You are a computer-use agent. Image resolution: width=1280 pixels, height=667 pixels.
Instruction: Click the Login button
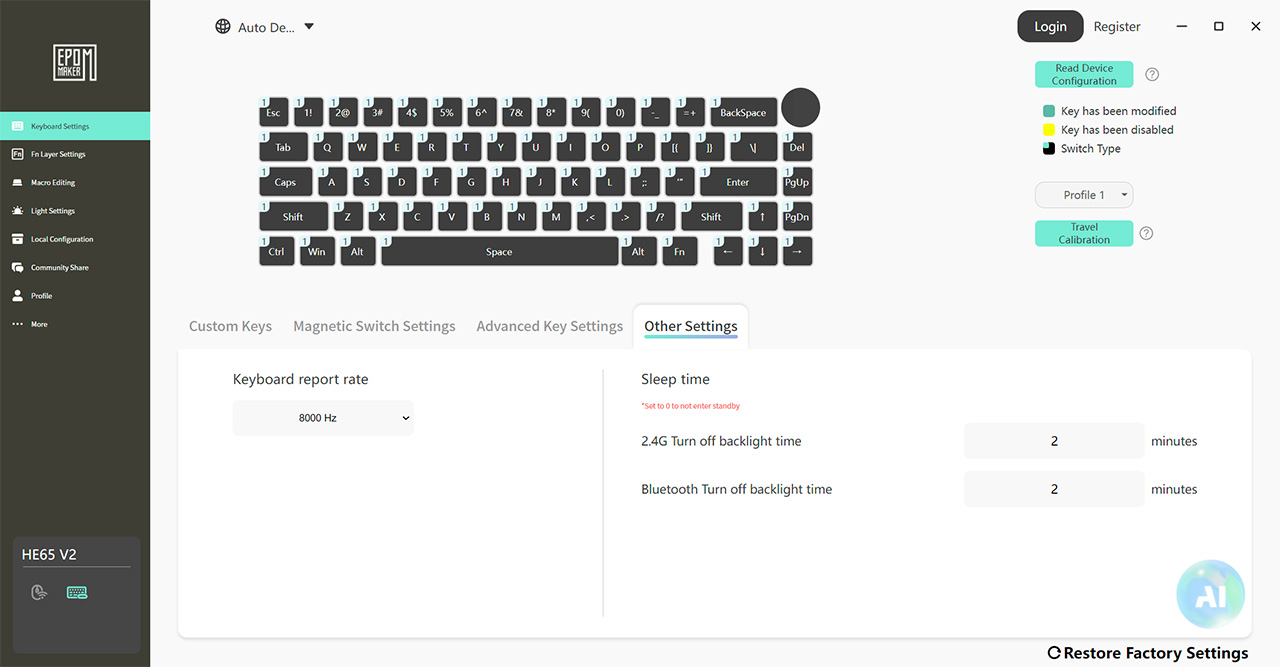[x=1050, y=27]
